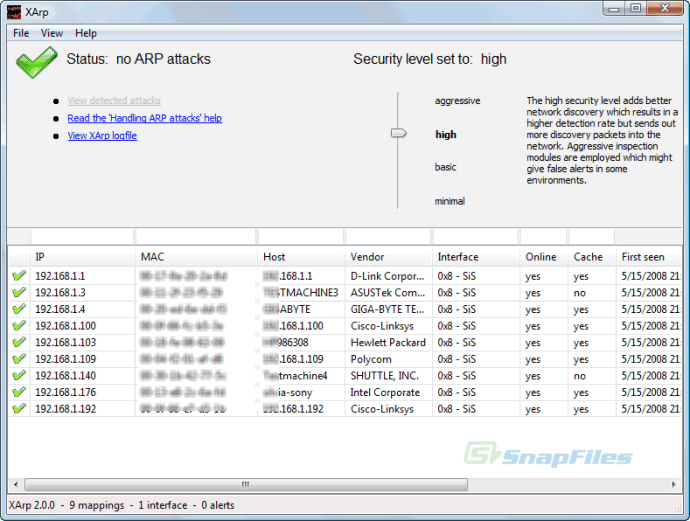This screenshot has height=521, width=690.
Task: Open 'Read the Handling ARP attacks help' link
Action: coord(145,118)
